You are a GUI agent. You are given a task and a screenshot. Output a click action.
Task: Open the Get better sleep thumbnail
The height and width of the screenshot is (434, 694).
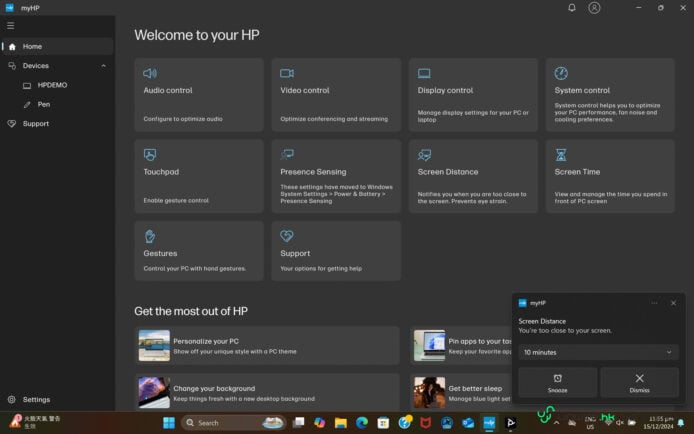[429, 392]
